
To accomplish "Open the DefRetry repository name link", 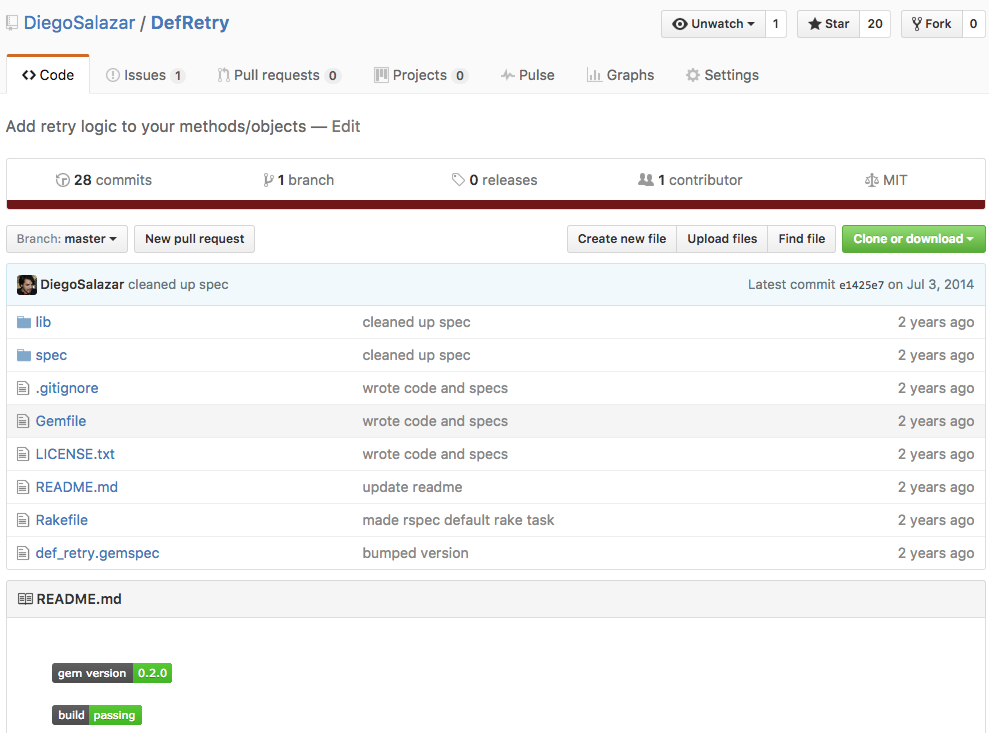I will pyautogui.click(x=190, y=23).
